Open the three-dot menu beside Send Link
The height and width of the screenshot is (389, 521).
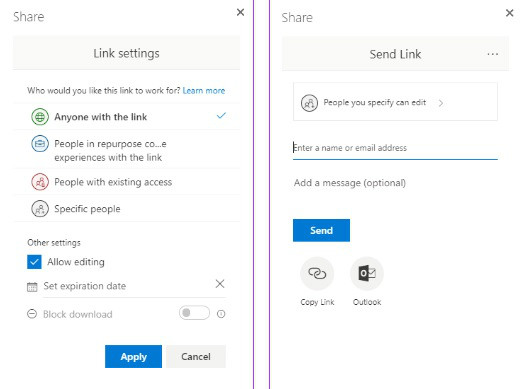click(493, 54)
